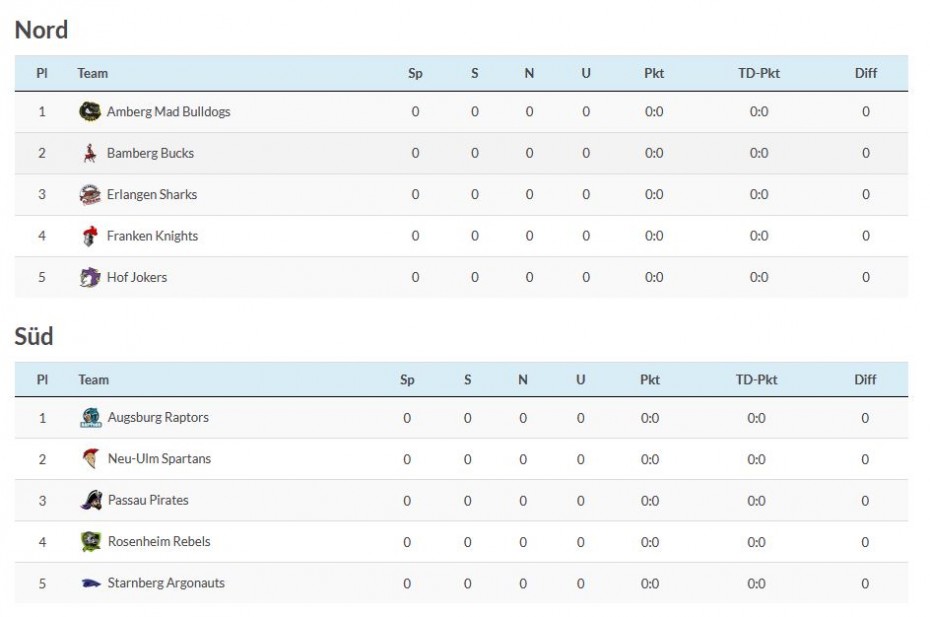
Task: Click the Hof Jokers team logo
Action: [90, 277]
